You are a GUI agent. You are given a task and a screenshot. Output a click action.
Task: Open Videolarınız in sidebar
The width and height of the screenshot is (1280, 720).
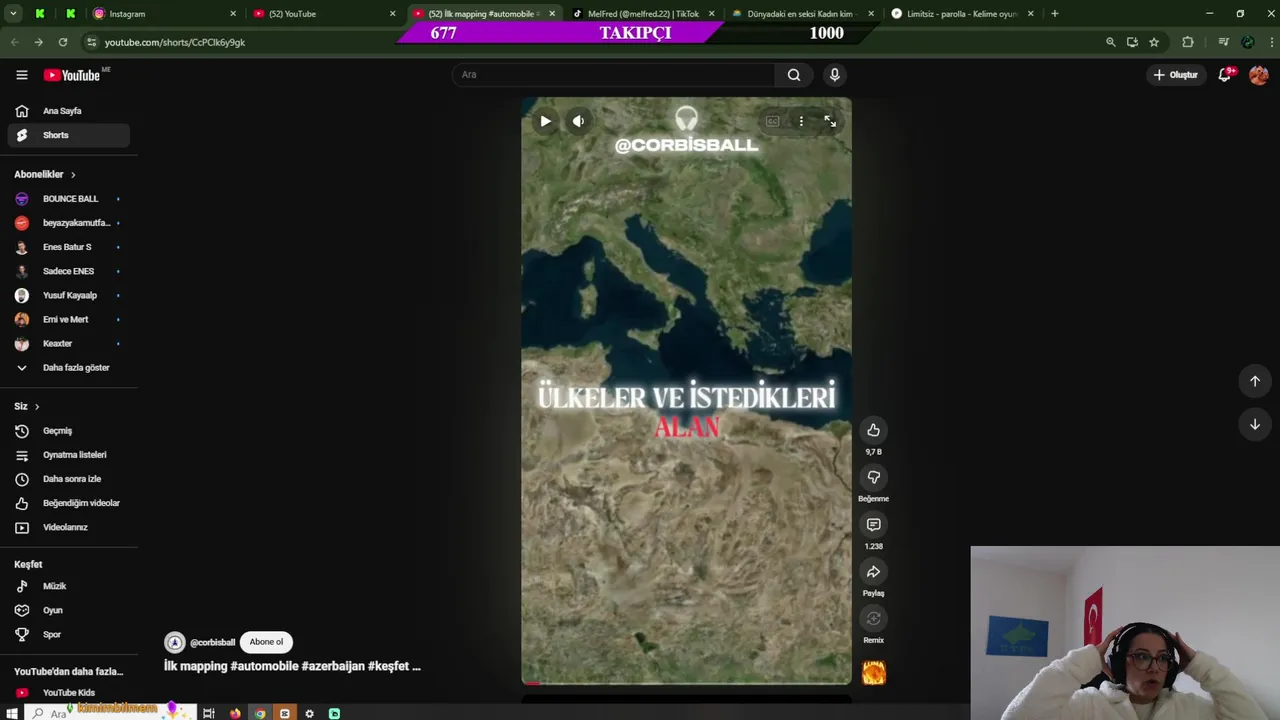[x=69, y=527]
